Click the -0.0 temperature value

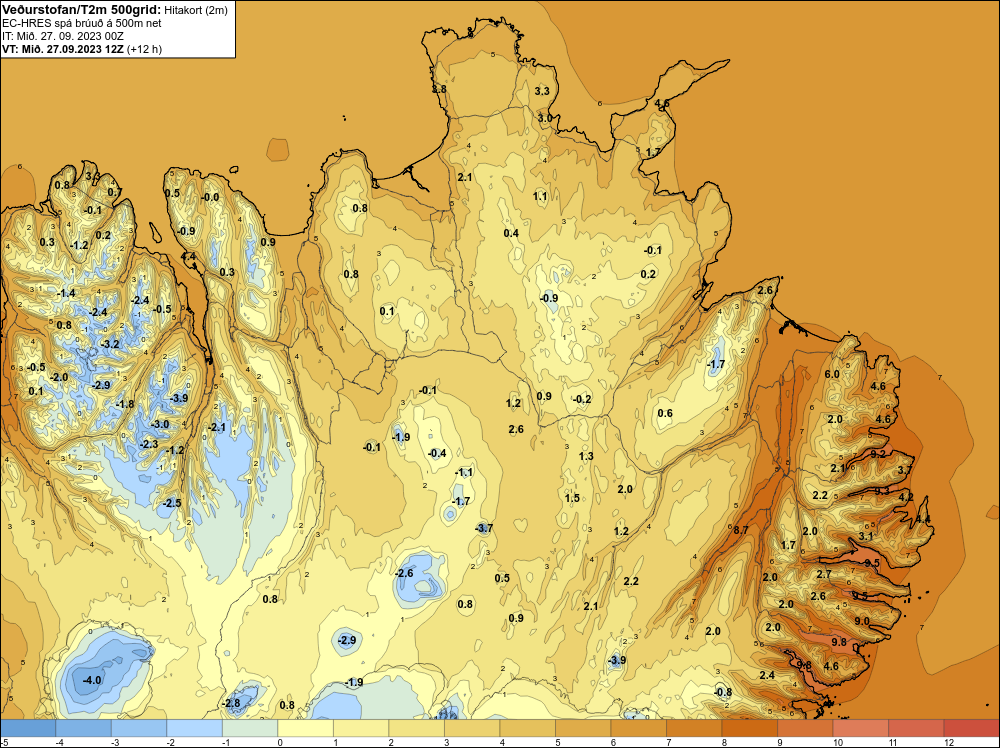coord(210,198)
